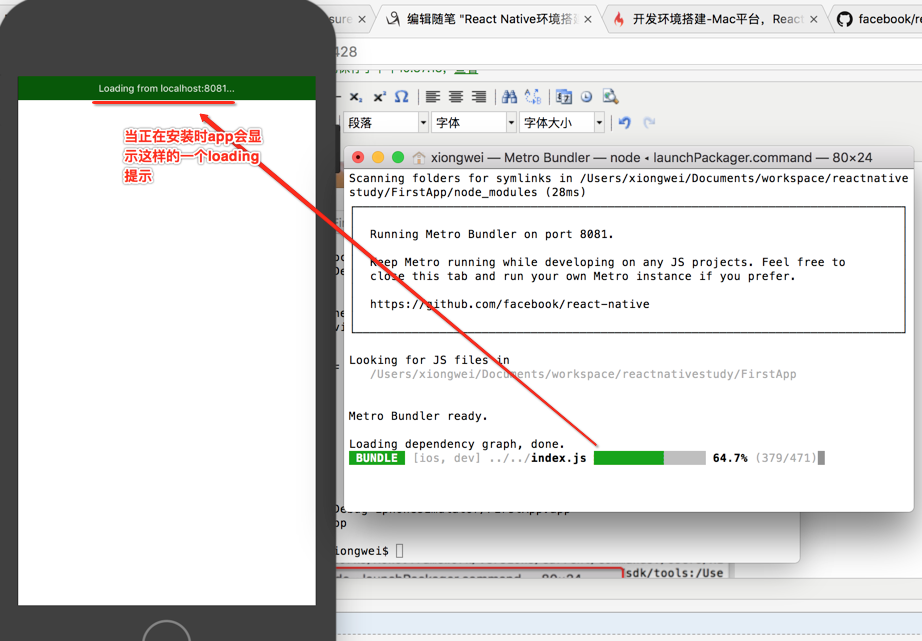The width and height of the screenshot is (922, 641).
Task: Switch to 编辑随笔 React Native browser tab
Action: point(487,19)
